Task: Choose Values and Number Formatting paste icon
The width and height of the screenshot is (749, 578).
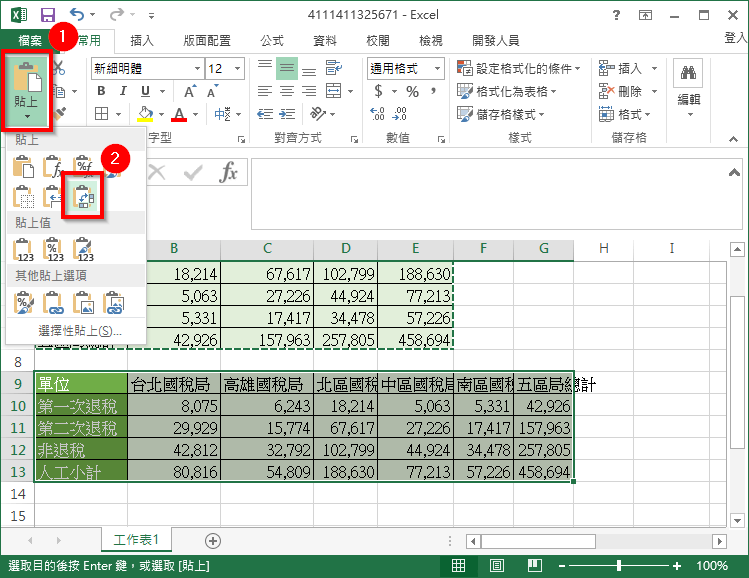Action: (x=53, y=250)
